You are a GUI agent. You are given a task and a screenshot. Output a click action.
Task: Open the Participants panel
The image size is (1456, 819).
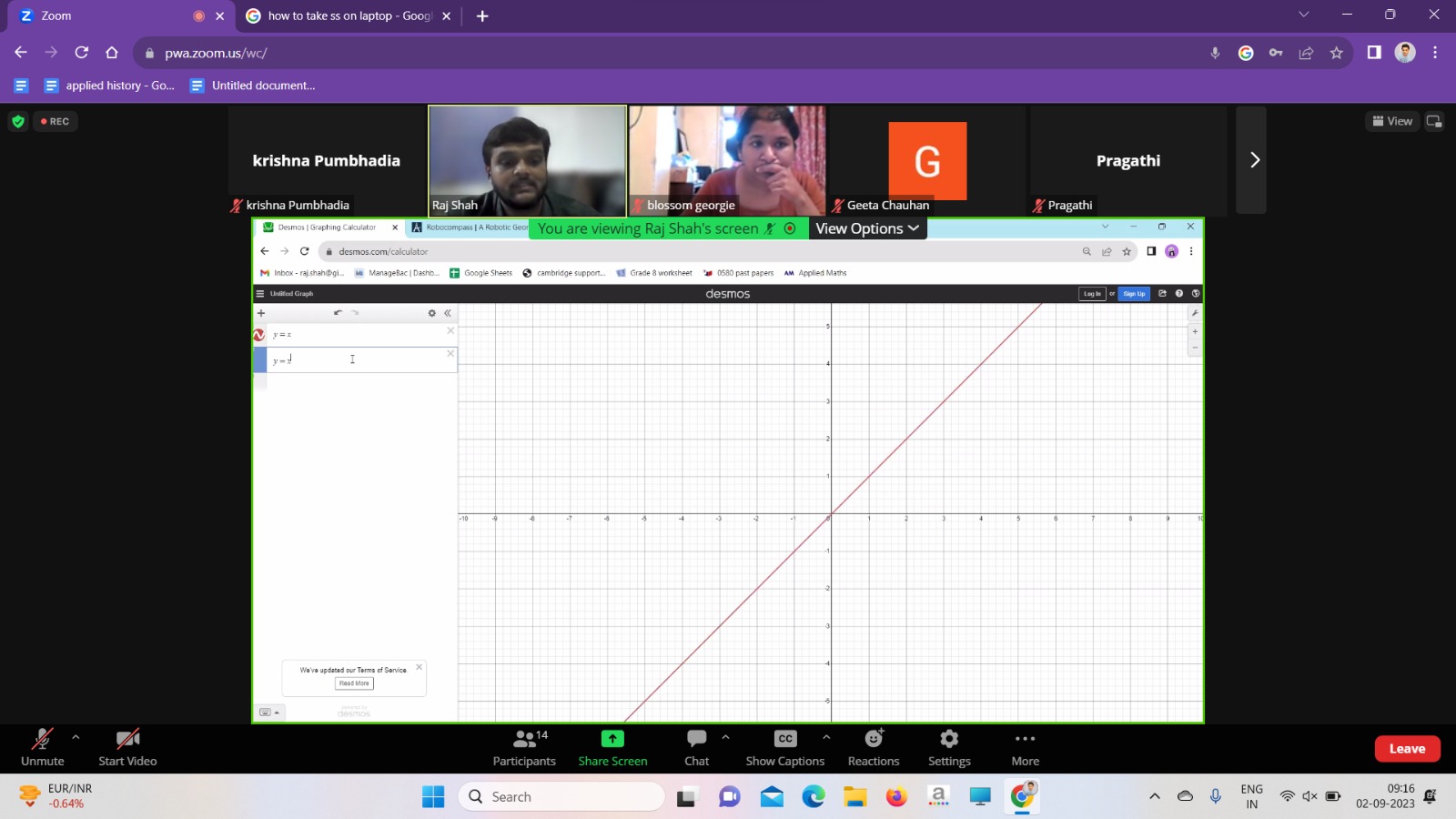524,748
